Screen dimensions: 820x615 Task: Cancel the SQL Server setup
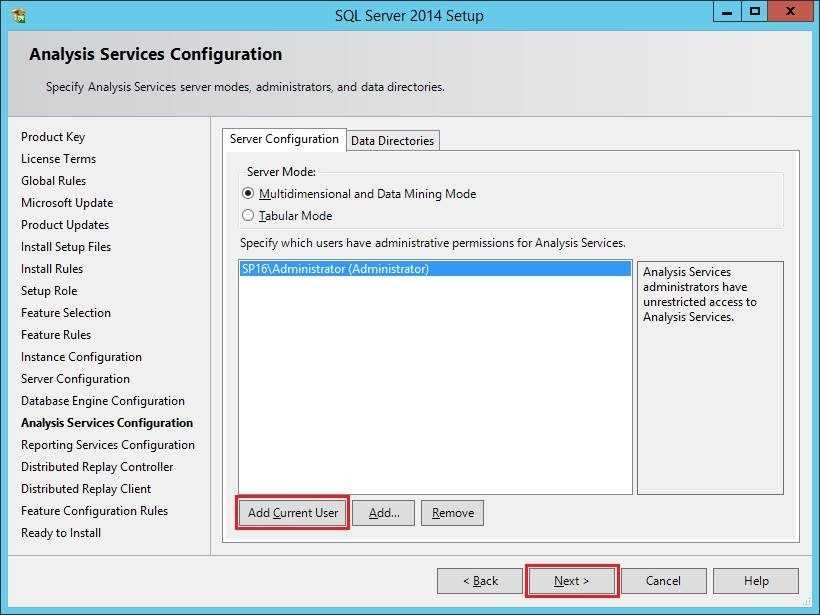663,581
